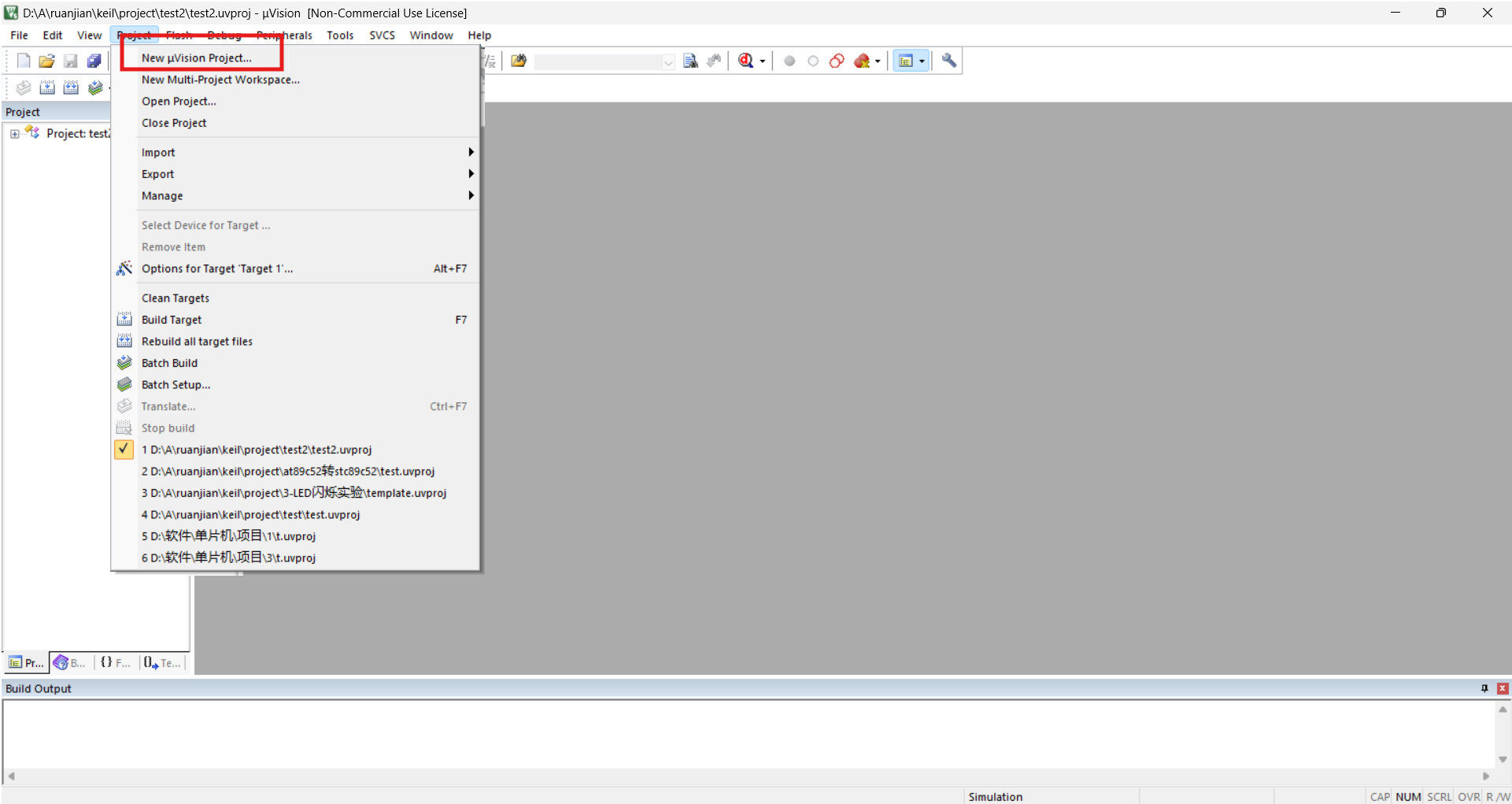Switch to the Templates tab
This screenshot has height=804, width=1512.
(x=162, y=663)
